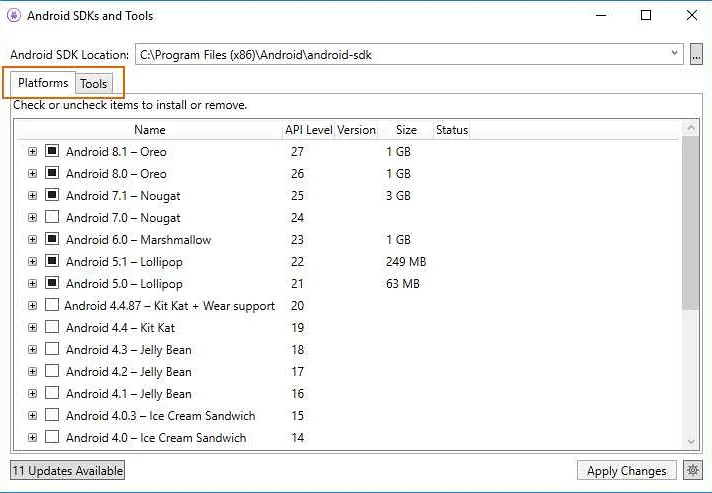Close the Android SDKs and Tools window
The width and height of the screenshot is (712, 493).
click(x=692, y=15)
